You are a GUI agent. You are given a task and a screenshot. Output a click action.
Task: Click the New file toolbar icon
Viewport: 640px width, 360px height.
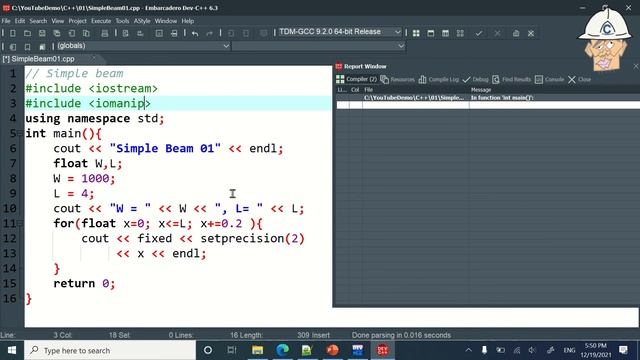coord(13,33)
